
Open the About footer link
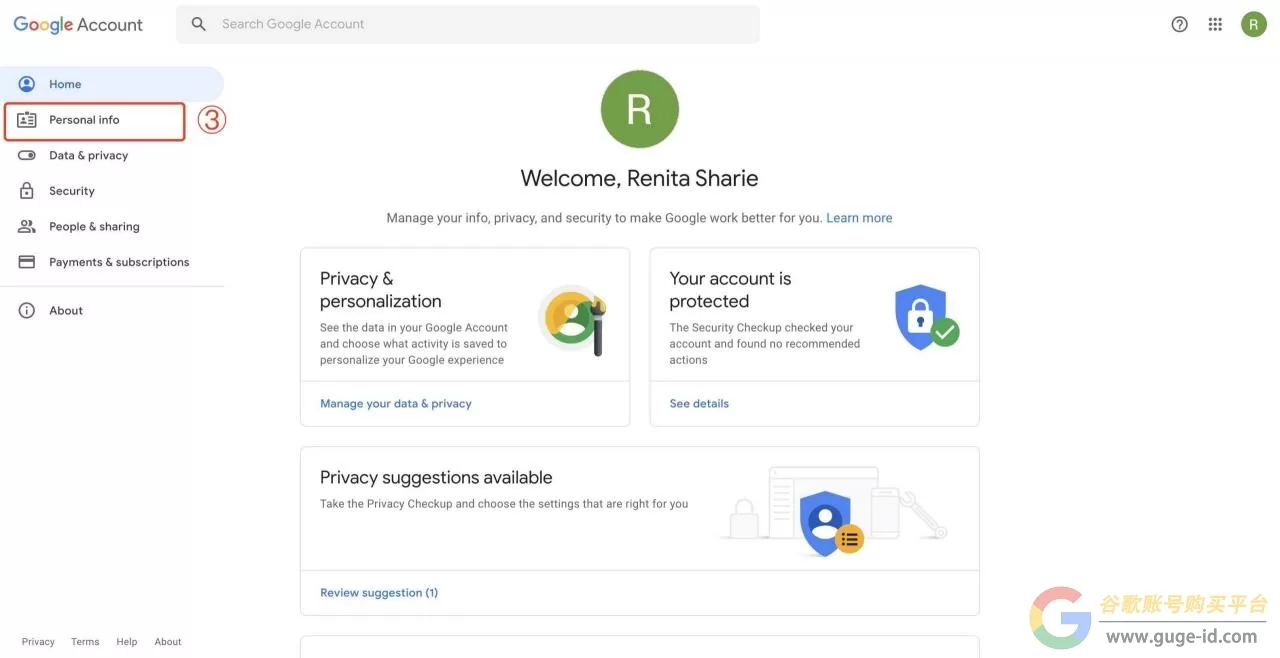point(168,642)
